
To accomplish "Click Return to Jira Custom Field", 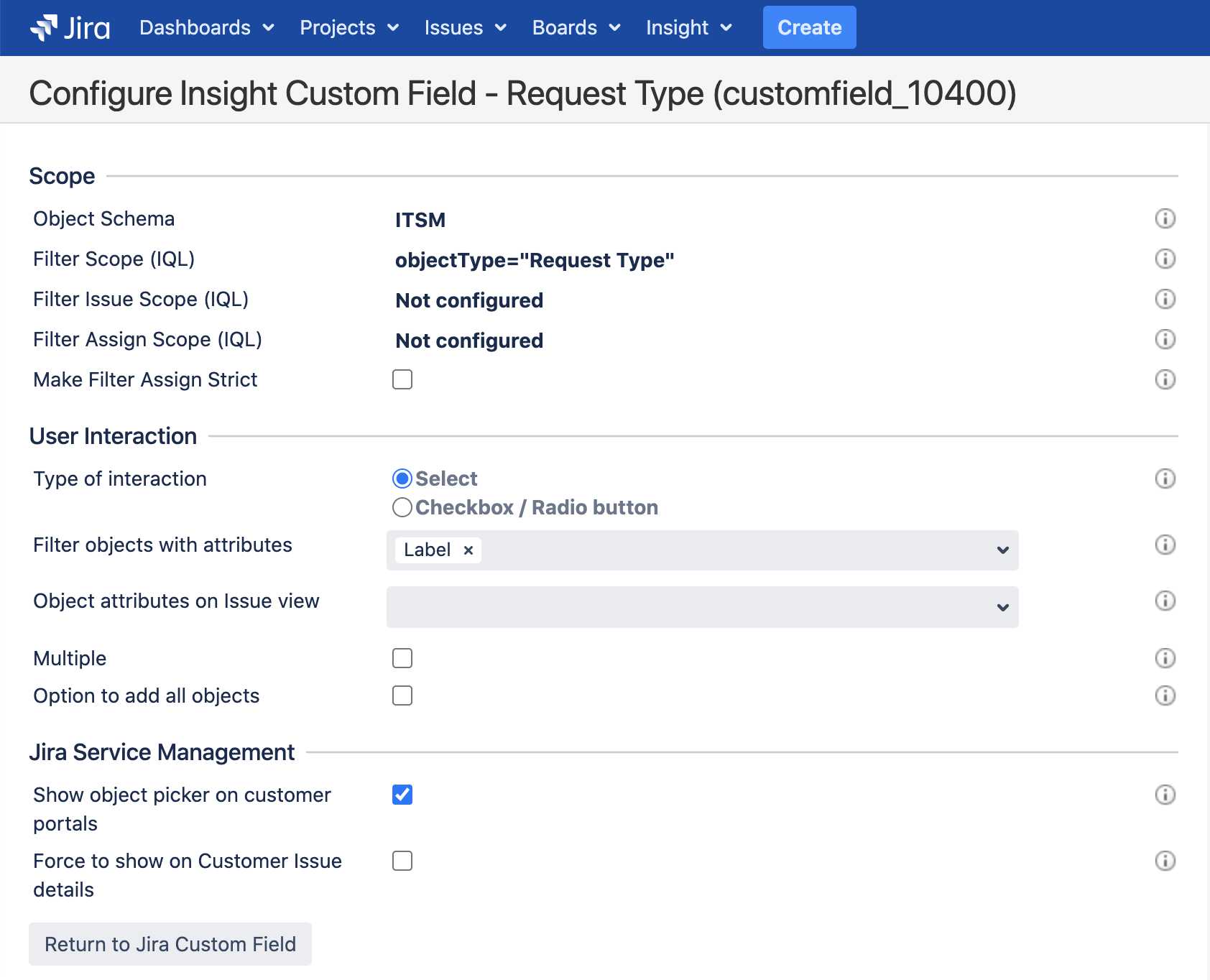I will [170, 944].
